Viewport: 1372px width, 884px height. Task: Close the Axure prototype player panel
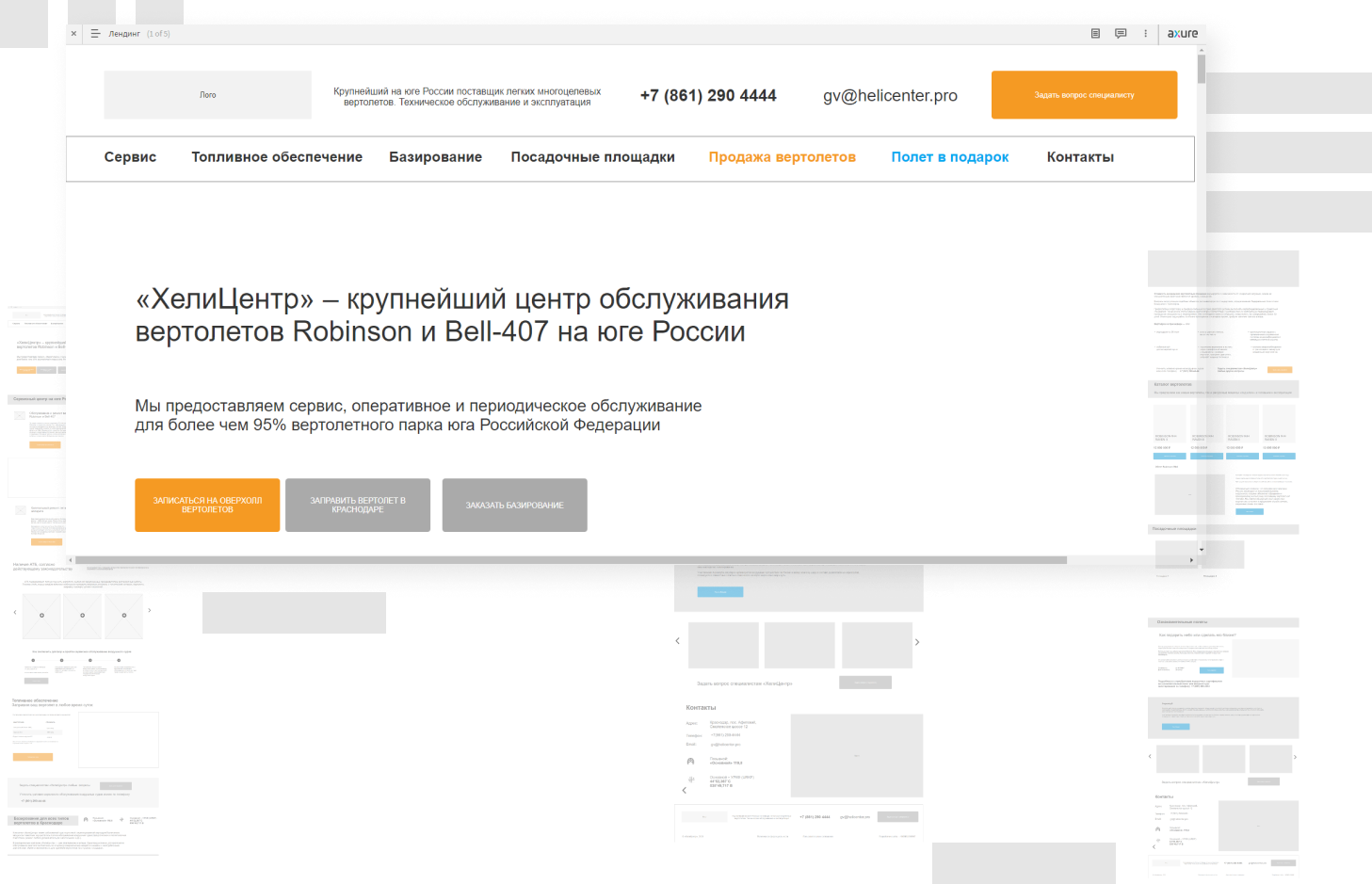coord(74,34)
